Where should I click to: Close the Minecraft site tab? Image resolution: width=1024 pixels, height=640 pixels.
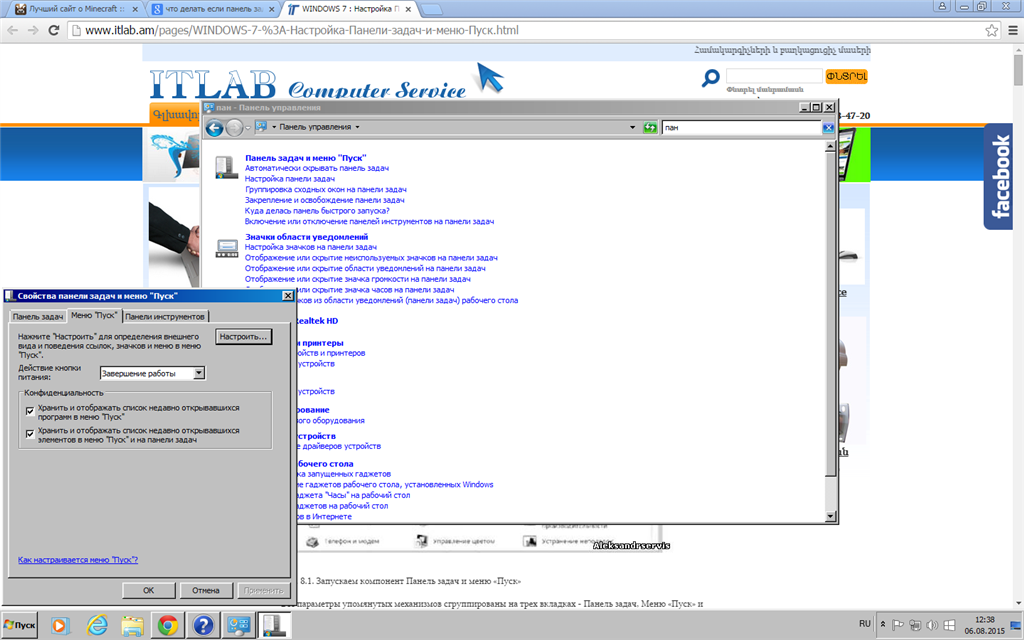(x=135, y=9)
